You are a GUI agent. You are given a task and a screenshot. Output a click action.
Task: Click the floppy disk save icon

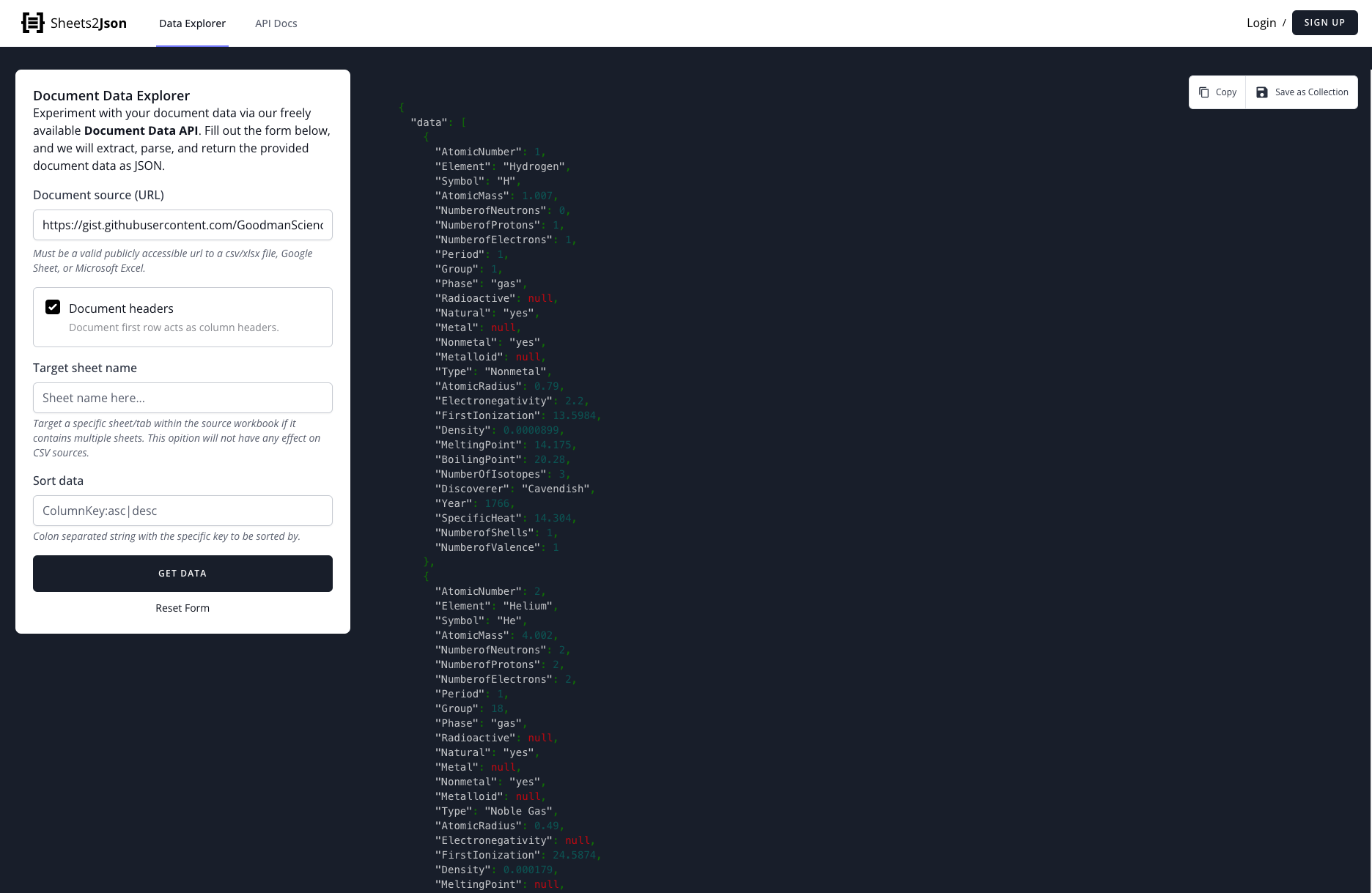pyautogui.click(x=1262, y=92)
